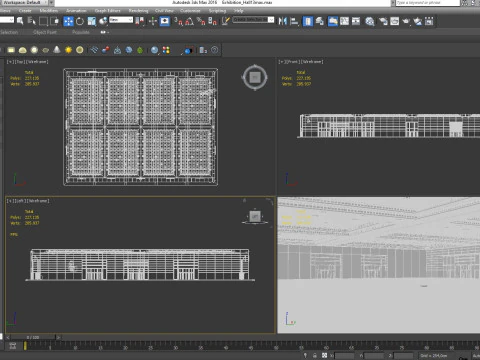
Task: Open Mini Curve Editor beside the track bar
Action: (x=13, y=346)
